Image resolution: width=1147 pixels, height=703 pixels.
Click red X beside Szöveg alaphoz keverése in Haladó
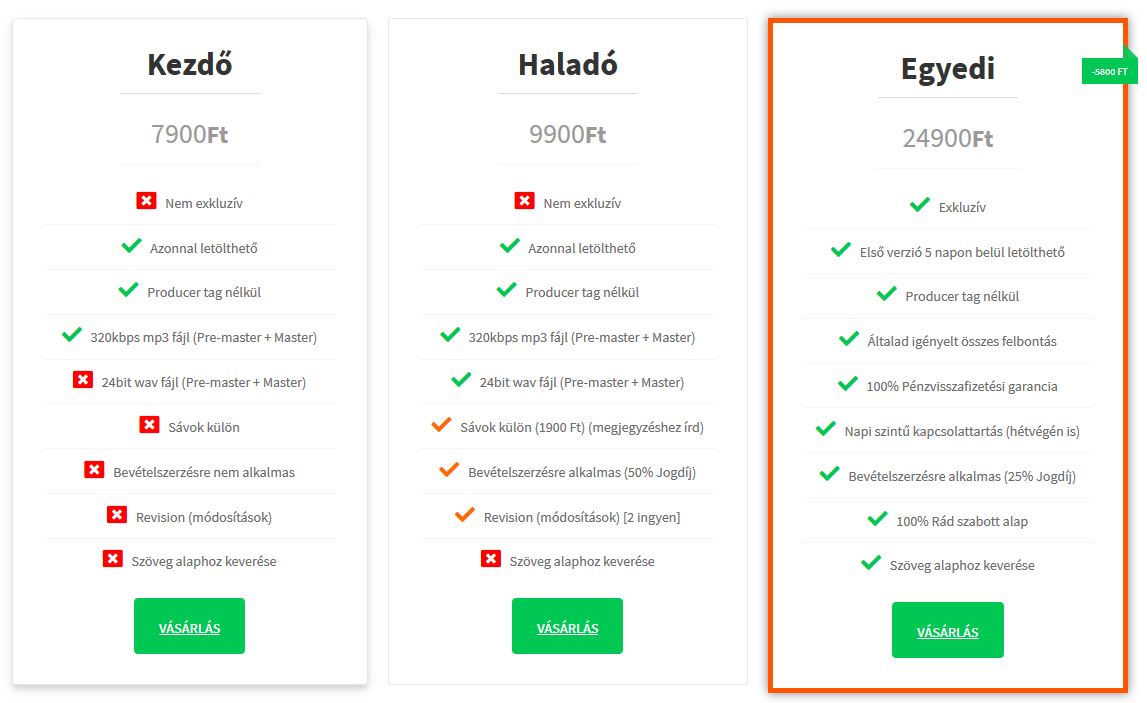tap(490, 559)
